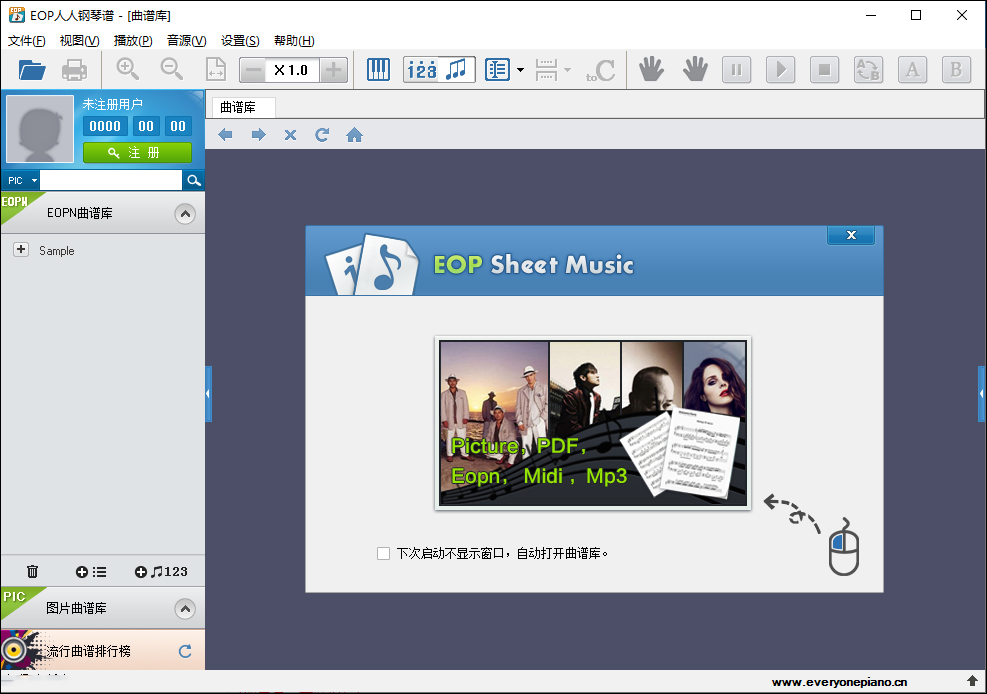Click the open file folder icon
Image resolution: width=987 pixels, height=694 pixels.
click(32, 70)
